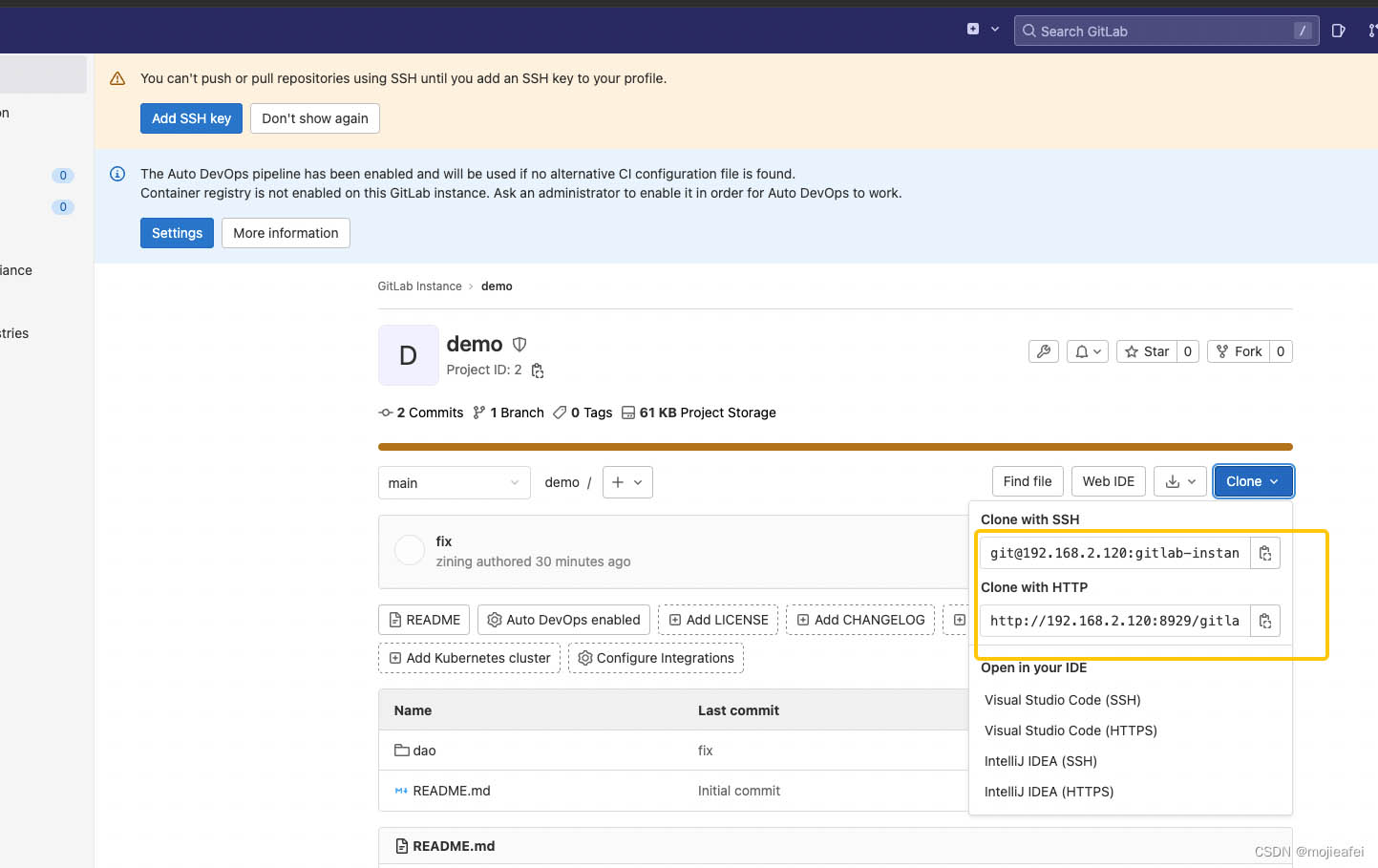1378x868 pixels.
Task: Open Auto DevOps Settings button
Action: (177, 233)
